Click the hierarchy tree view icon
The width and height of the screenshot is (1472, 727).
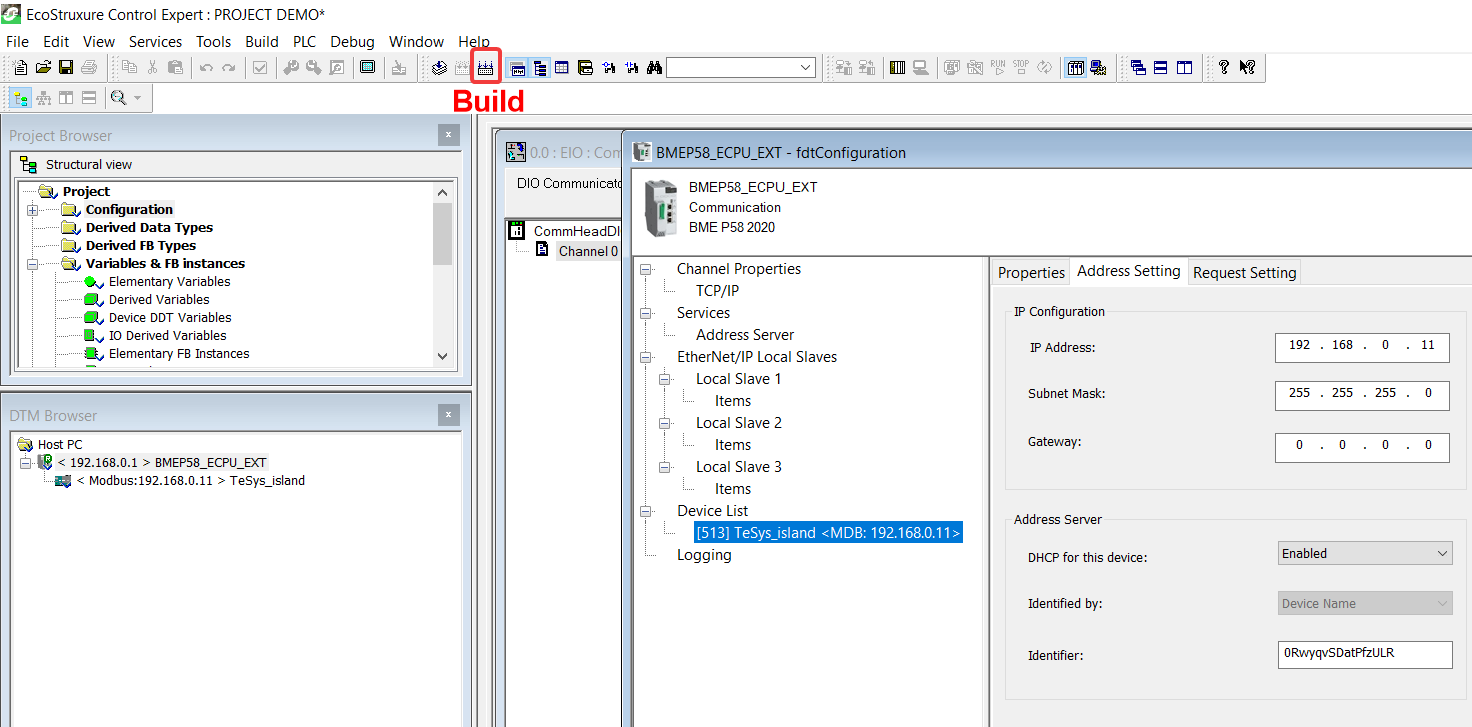[43, 98]
